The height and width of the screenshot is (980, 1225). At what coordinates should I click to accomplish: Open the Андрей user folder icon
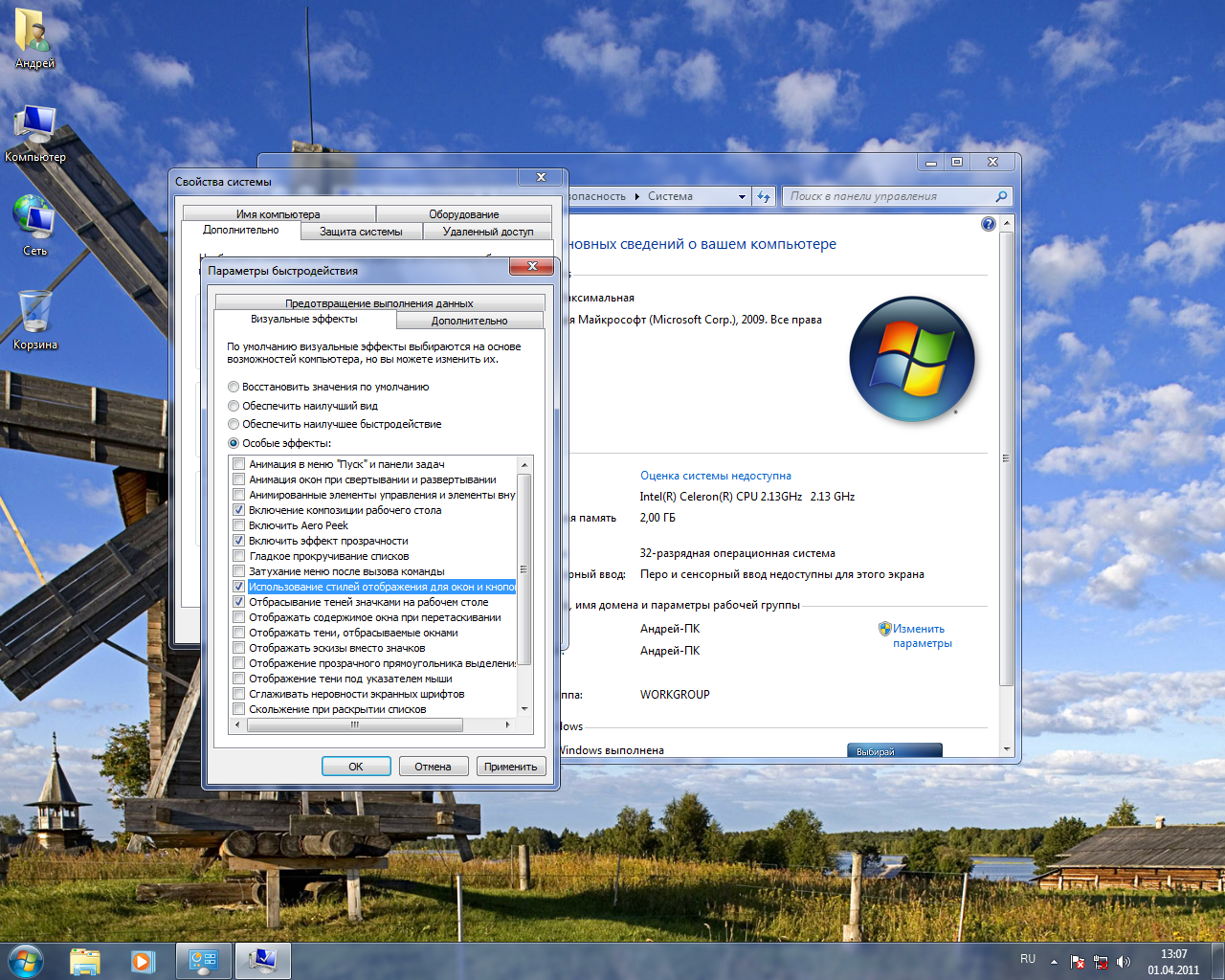34,38
